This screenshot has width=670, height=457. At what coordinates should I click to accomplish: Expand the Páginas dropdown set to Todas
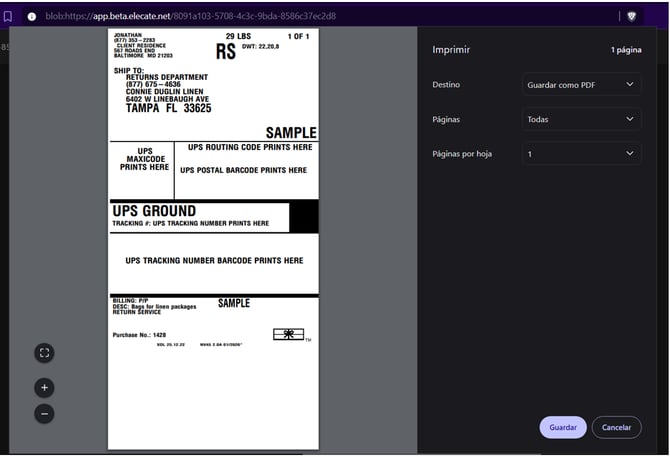click(x=581, y=119)
